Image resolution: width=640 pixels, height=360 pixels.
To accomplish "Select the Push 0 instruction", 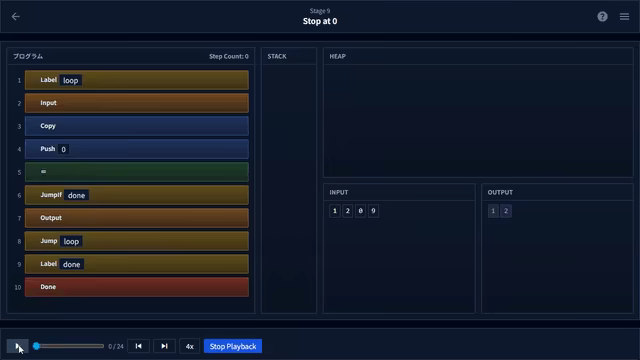I will pyautogui.click(x=136, y=149).
